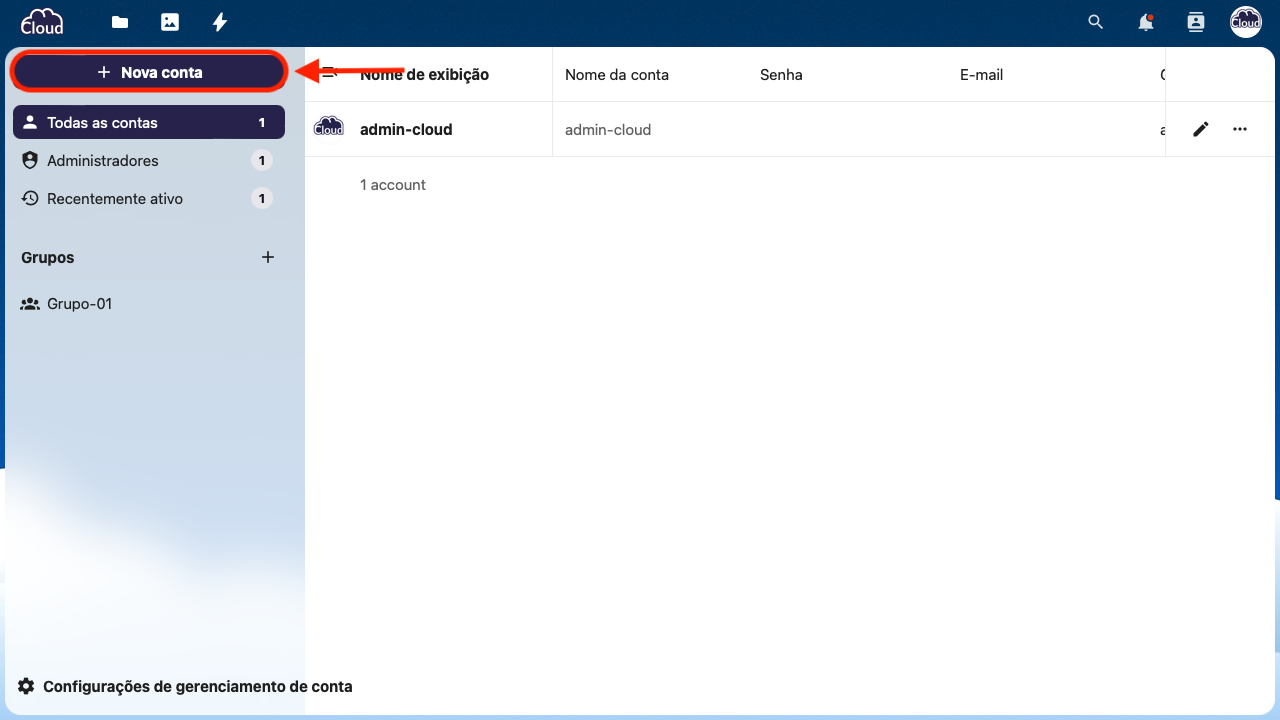
Task: Open Grupo-01 group
Action: tap(149, 304)
